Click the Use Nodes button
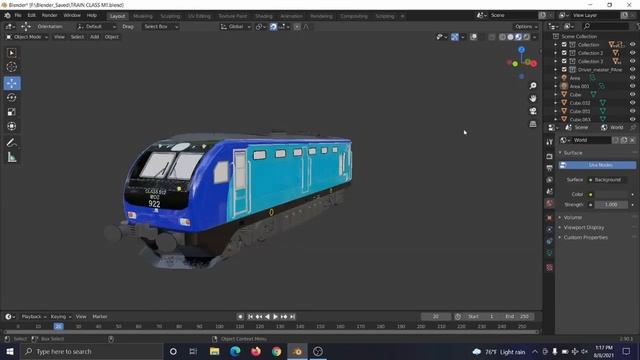 597,165
